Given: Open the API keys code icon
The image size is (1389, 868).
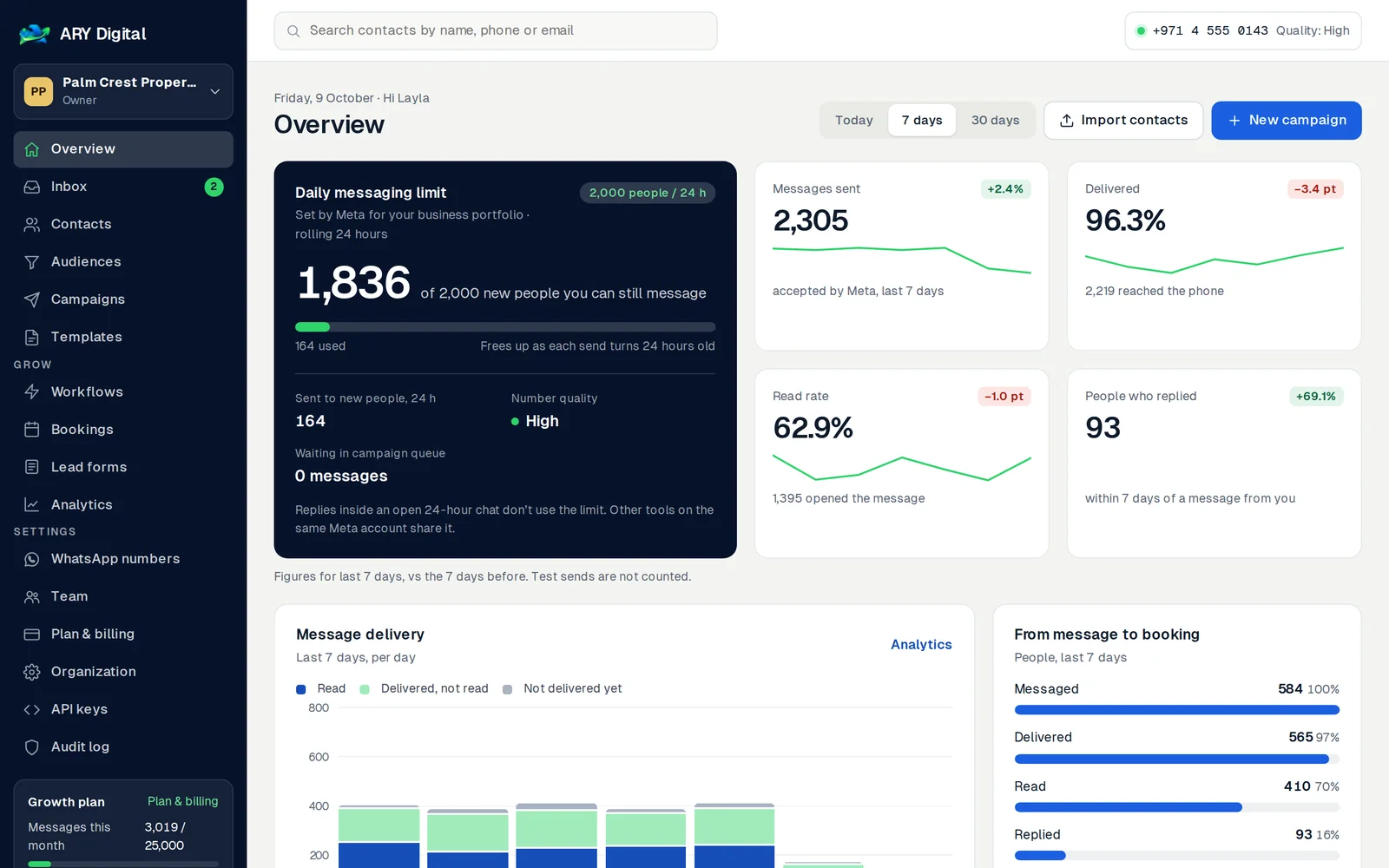Looking at the screenshot, I should (32, 709).
